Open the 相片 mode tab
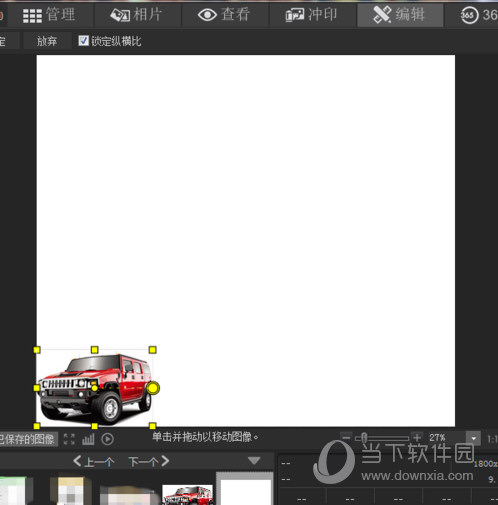498x505 pixels. pyautogui.click(x=137, y=15)
